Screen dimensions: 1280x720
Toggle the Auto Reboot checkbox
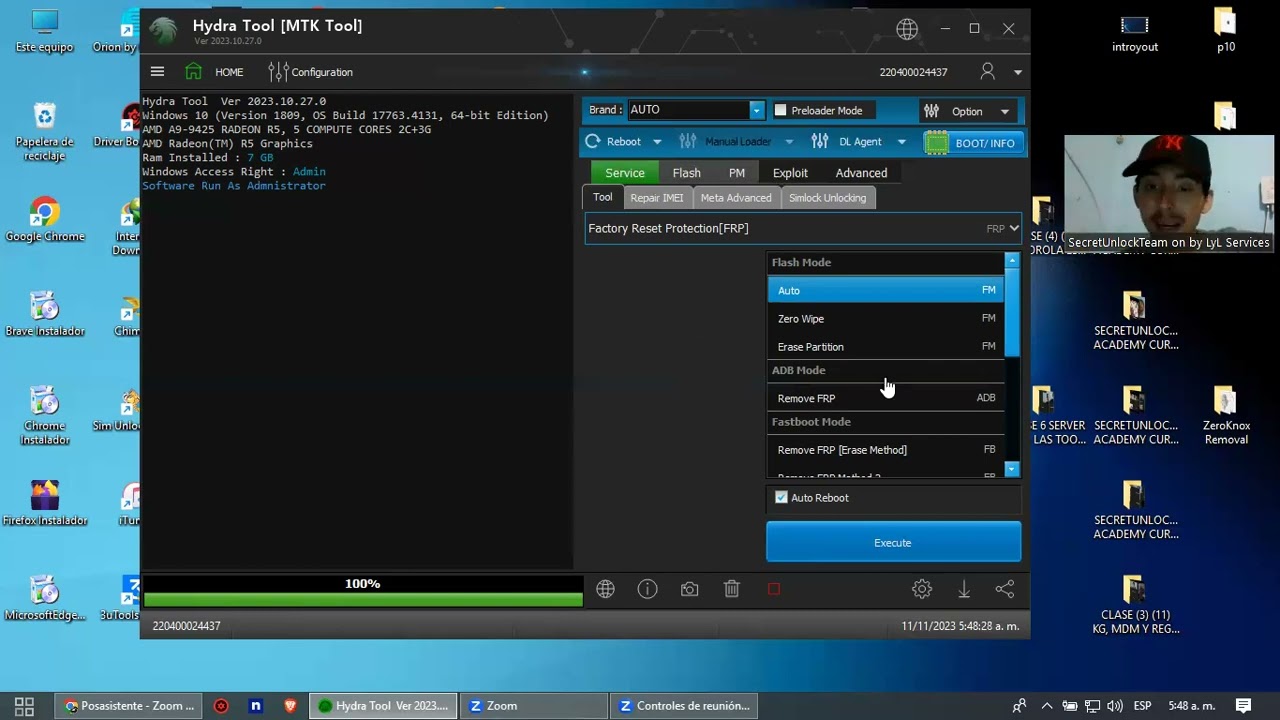781,498
